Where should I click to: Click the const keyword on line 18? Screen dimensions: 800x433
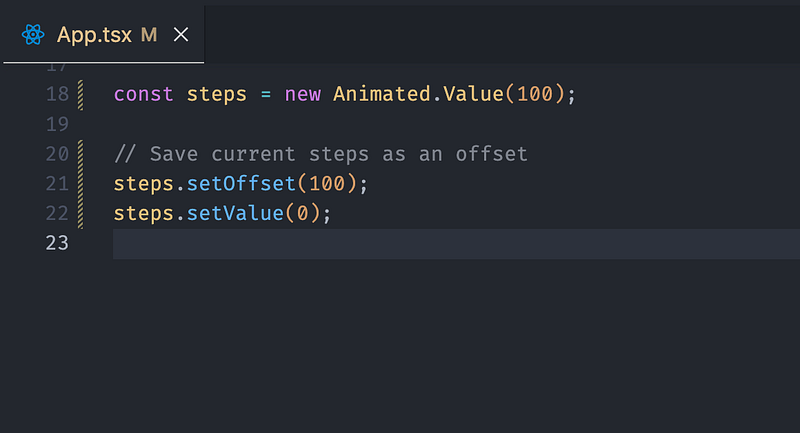pyautogui.click(x=143, y=94)
